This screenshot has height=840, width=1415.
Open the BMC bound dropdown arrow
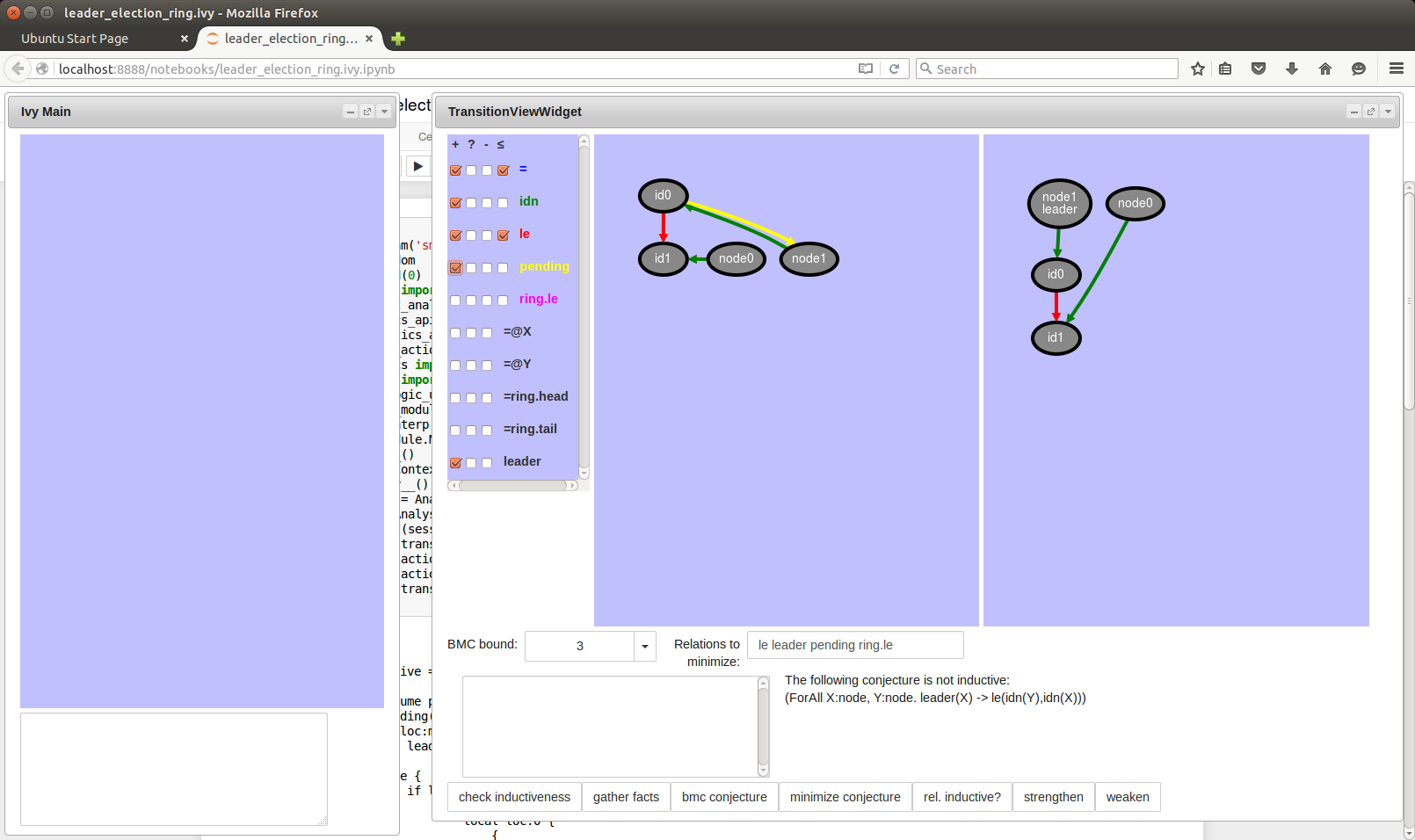point(644,647)
